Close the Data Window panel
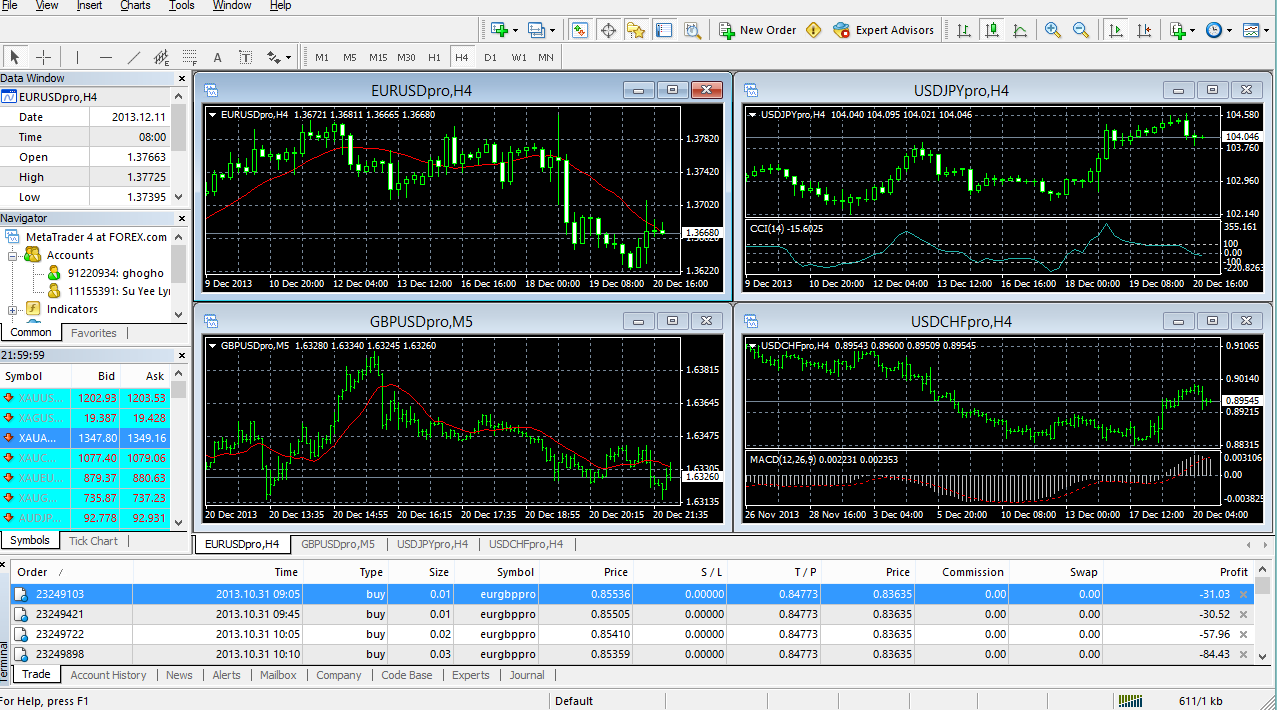The width and height of the screenshot is (1277, 710). coord(182,78)
